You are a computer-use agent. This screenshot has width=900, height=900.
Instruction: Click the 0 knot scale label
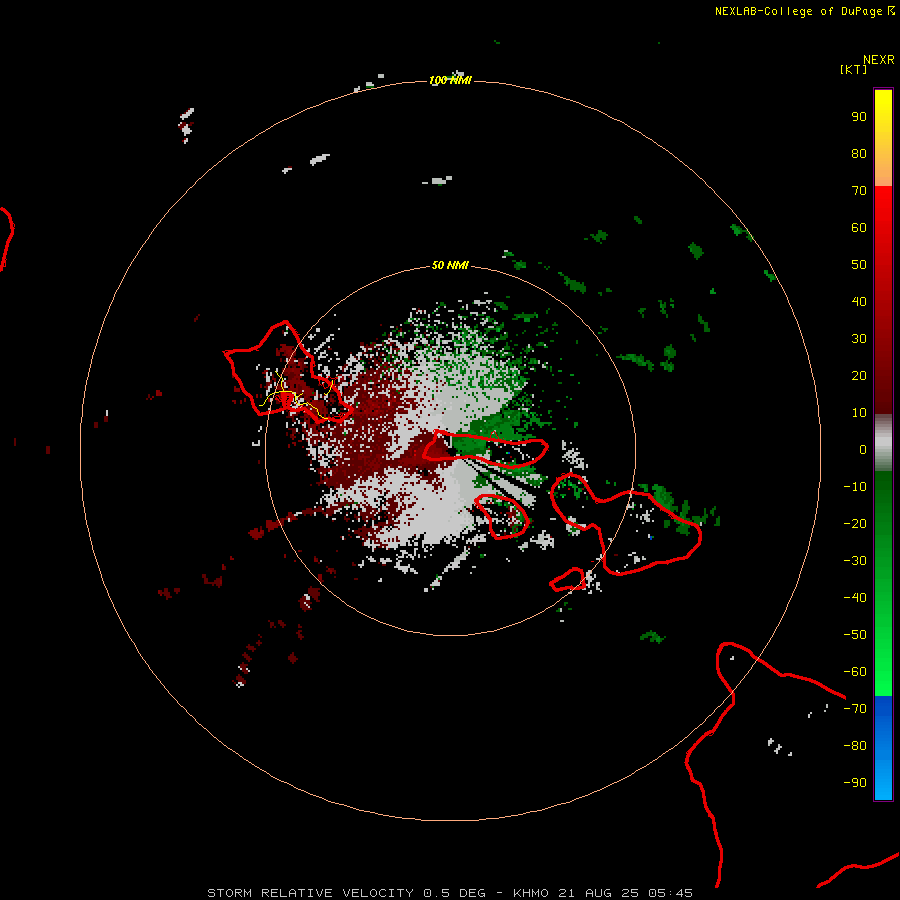pyautogui.click(x=863, y=449)
